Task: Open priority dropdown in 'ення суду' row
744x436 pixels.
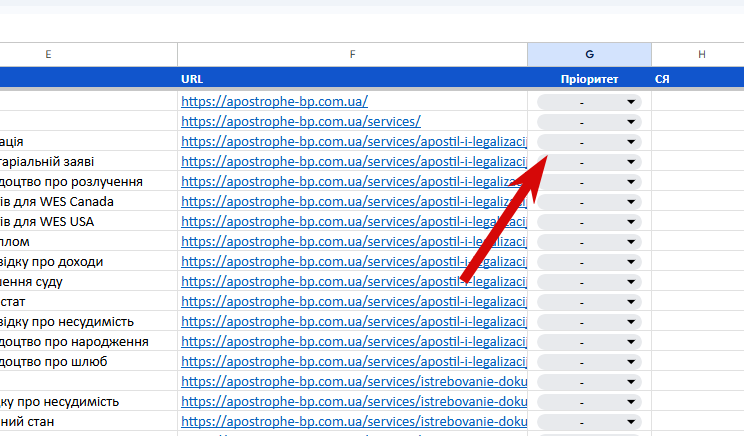Action: 589,282
